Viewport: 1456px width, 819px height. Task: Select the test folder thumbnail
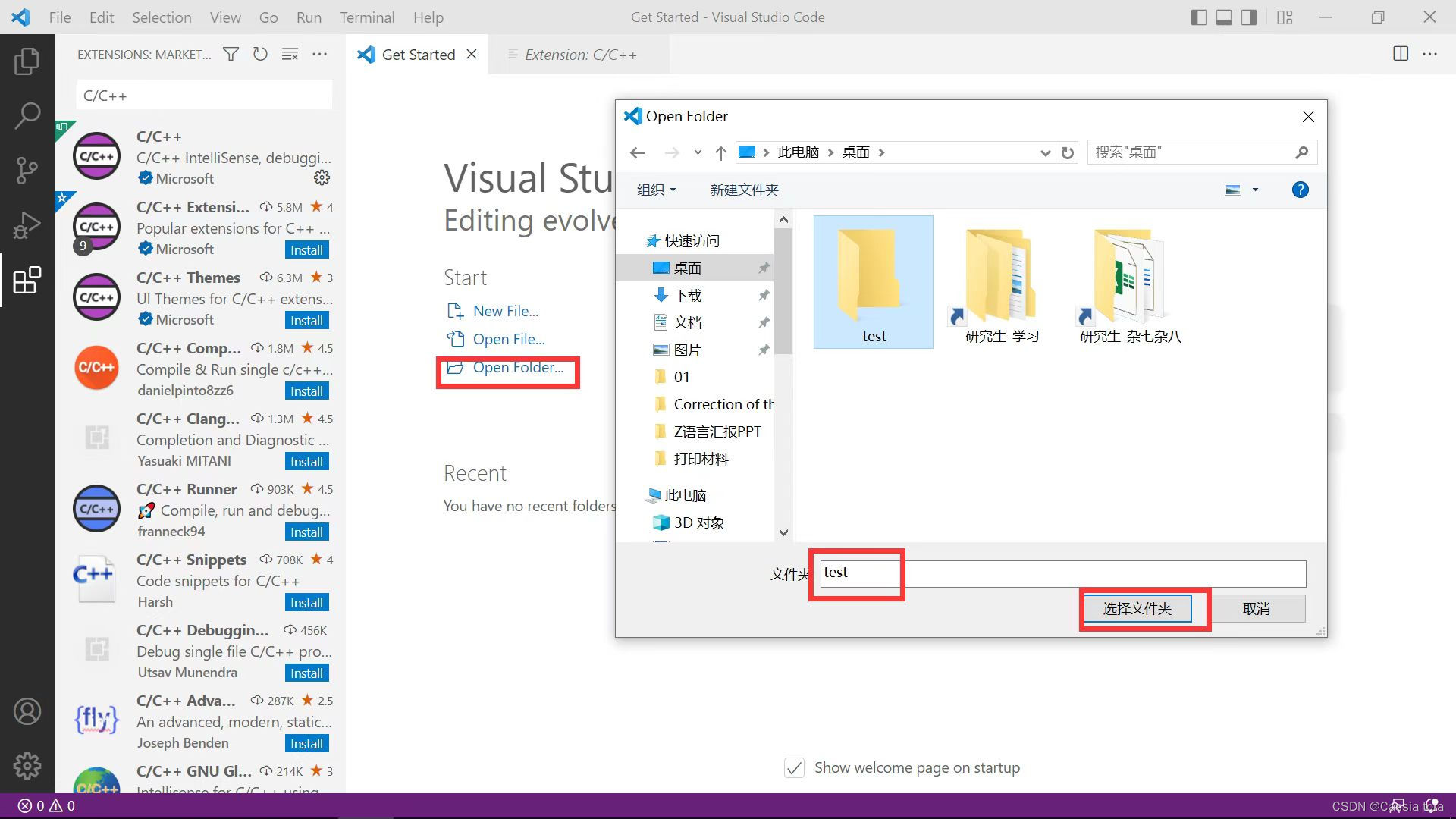(x=874, y=282)
